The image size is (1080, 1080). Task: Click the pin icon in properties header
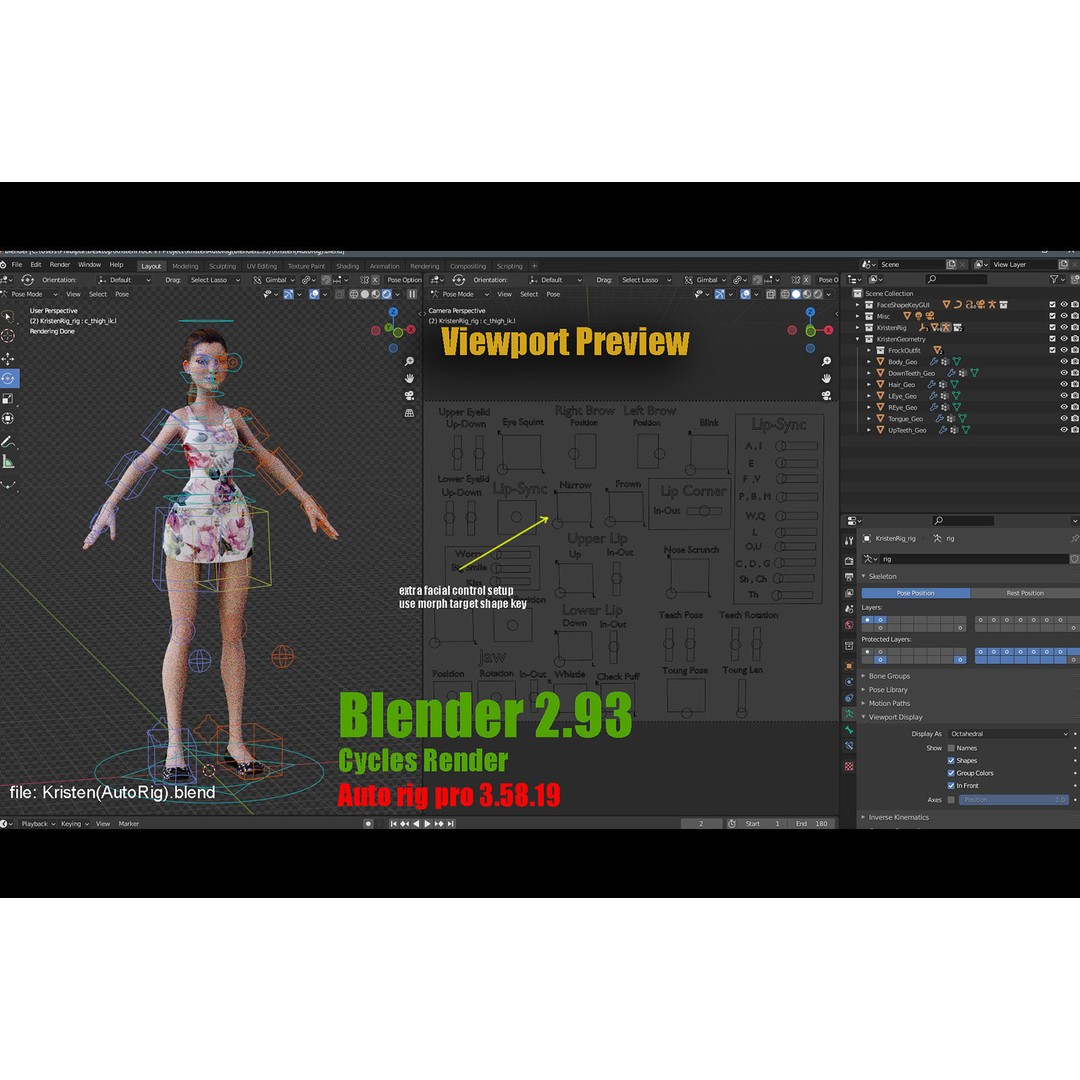point(1074,538)
